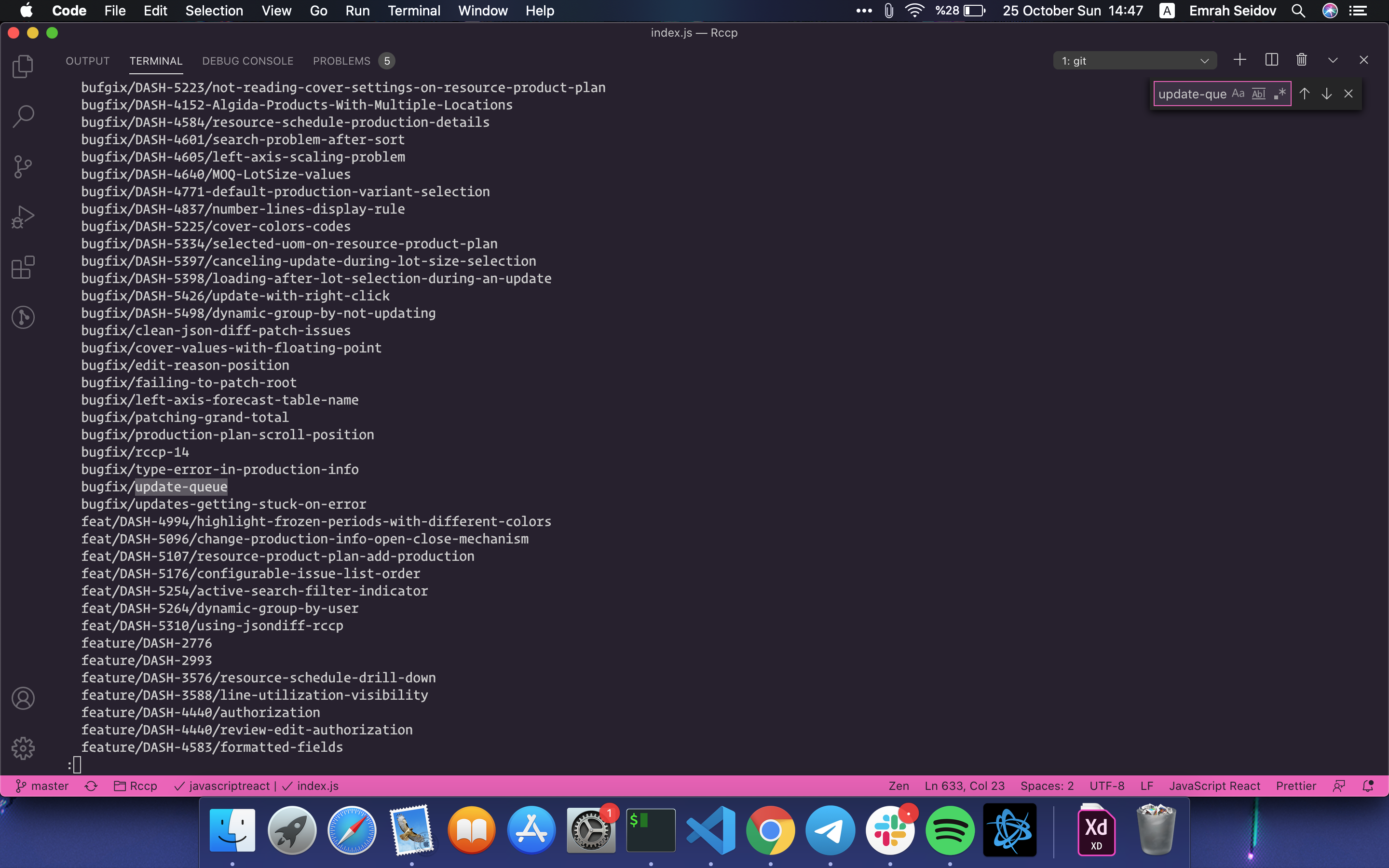Click Rccp folder in status bar
Viewport: 1389px width, 868px height.
(136, 786)
